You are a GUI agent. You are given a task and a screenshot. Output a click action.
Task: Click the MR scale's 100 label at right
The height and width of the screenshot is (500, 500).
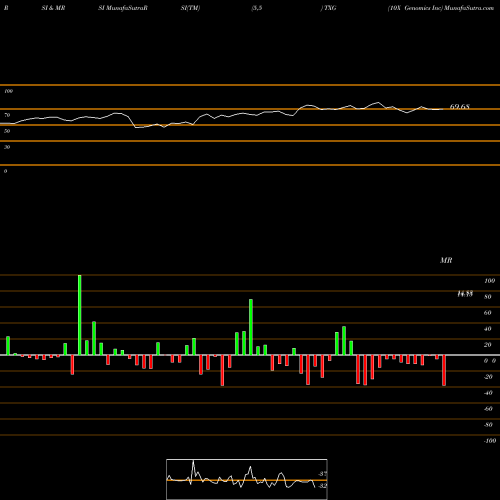pos(489,281)
